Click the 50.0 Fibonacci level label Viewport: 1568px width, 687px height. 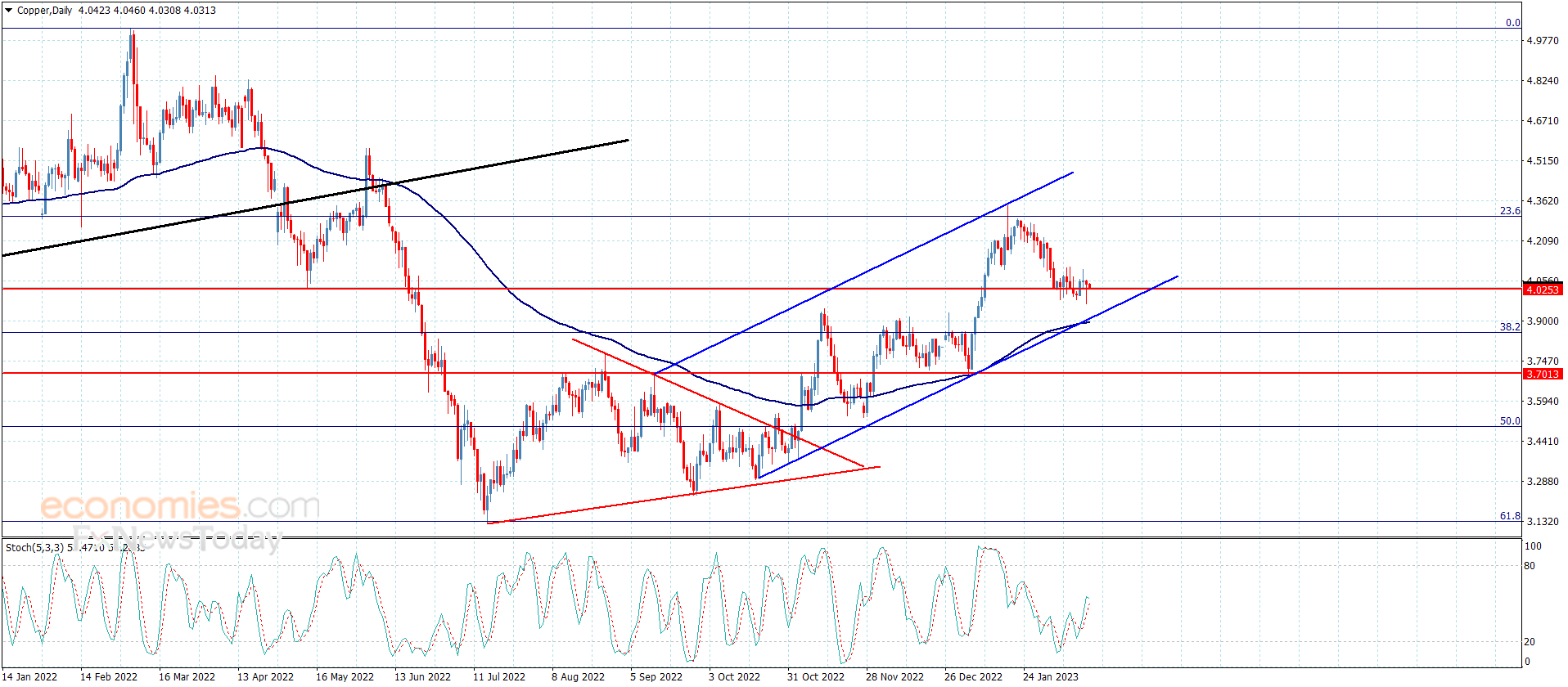1510,421
